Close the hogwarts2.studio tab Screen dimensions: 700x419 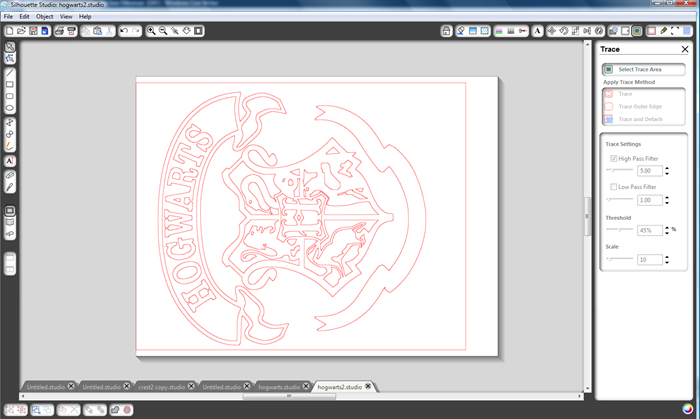(x=368, y=386)
